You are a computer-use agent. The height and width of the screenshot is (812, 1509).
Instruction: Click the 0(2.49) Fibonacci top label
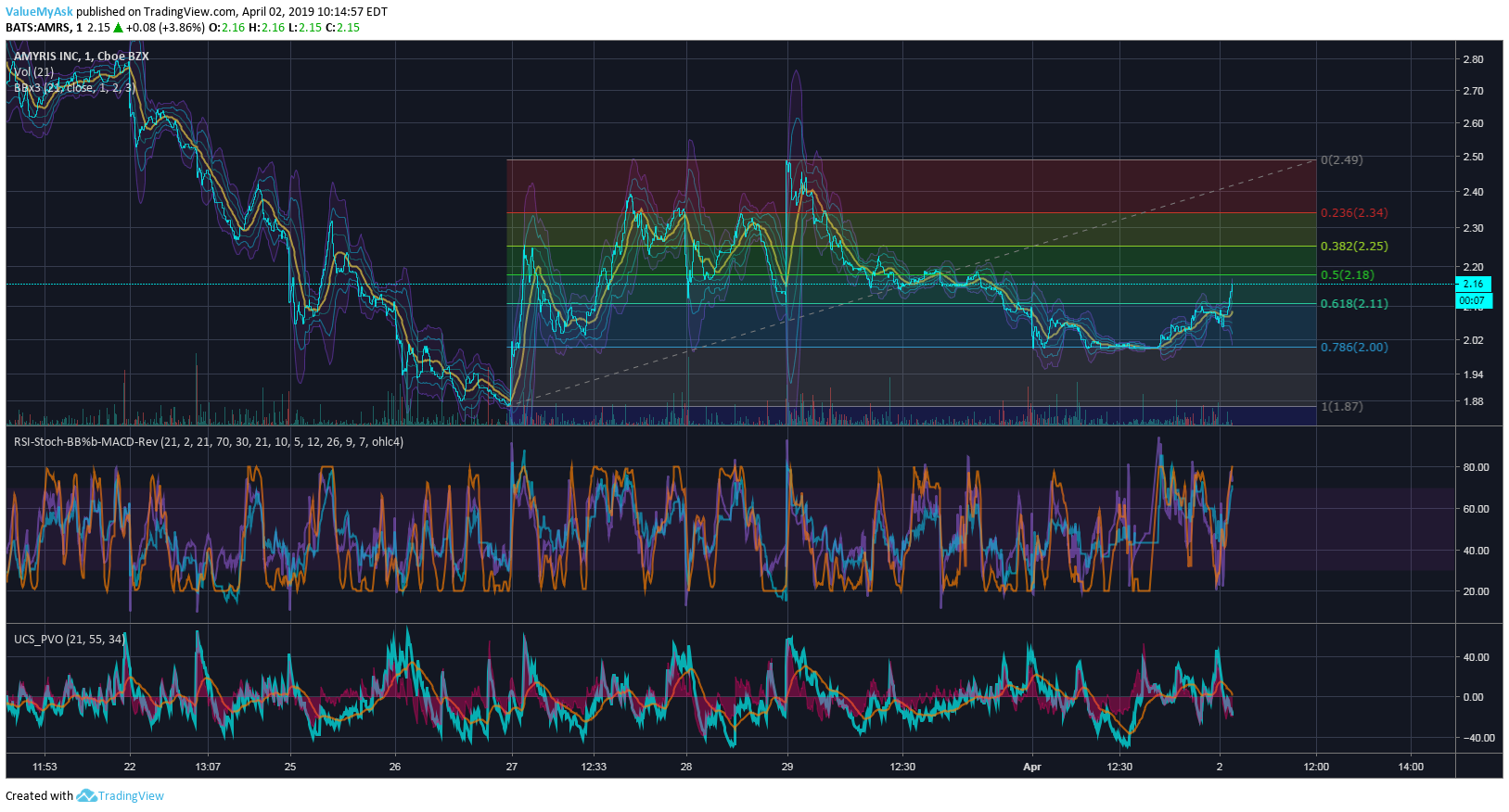1342,160
